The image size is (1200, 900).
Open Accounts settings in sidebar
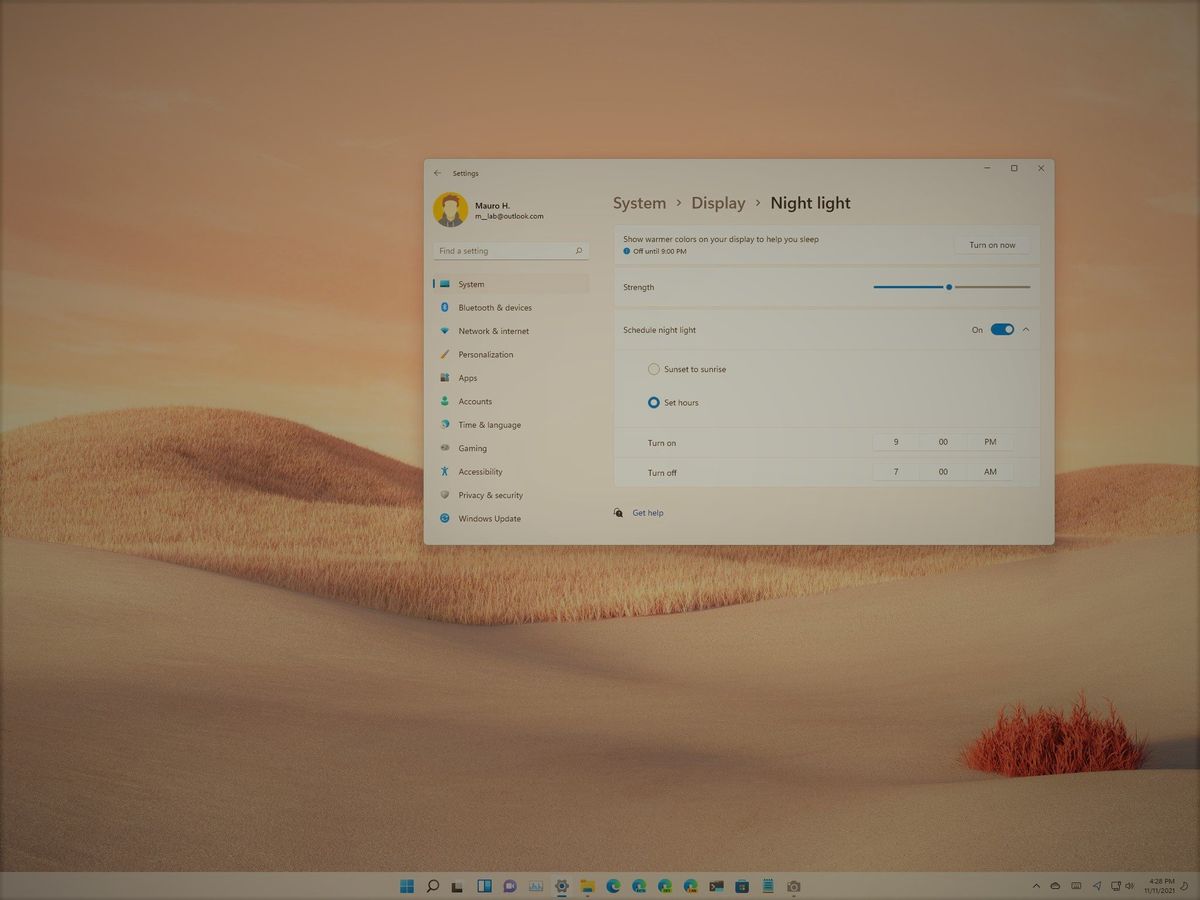(511, 402)
